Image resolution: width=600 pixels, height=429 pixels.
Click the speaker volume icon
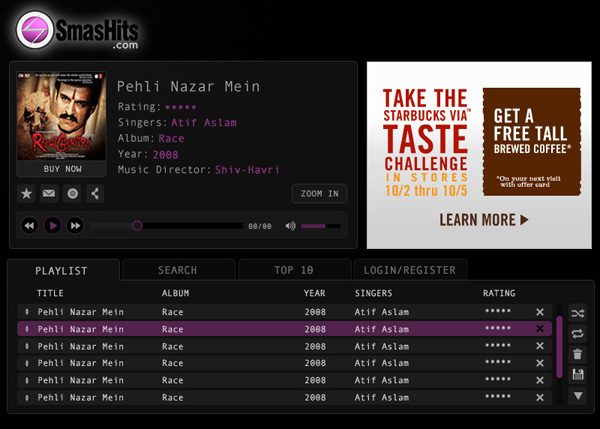click(290, 226)
